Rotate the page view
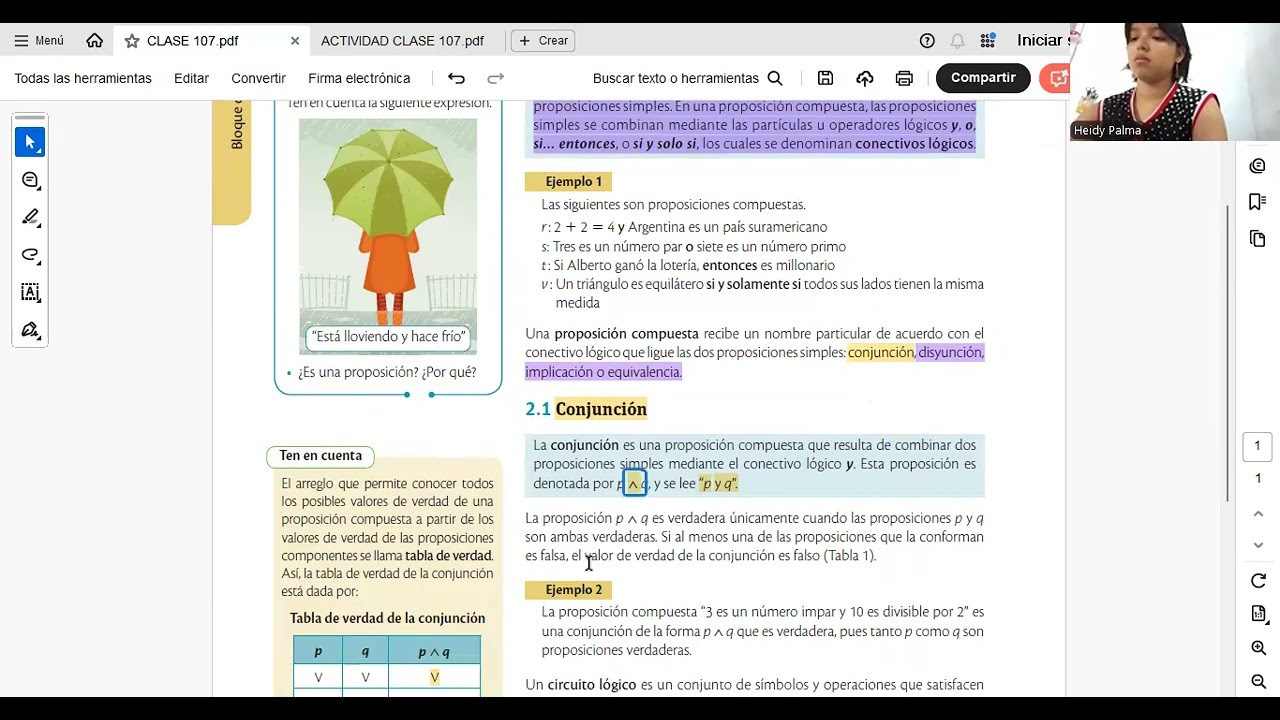 click(x=1258, y=581)
